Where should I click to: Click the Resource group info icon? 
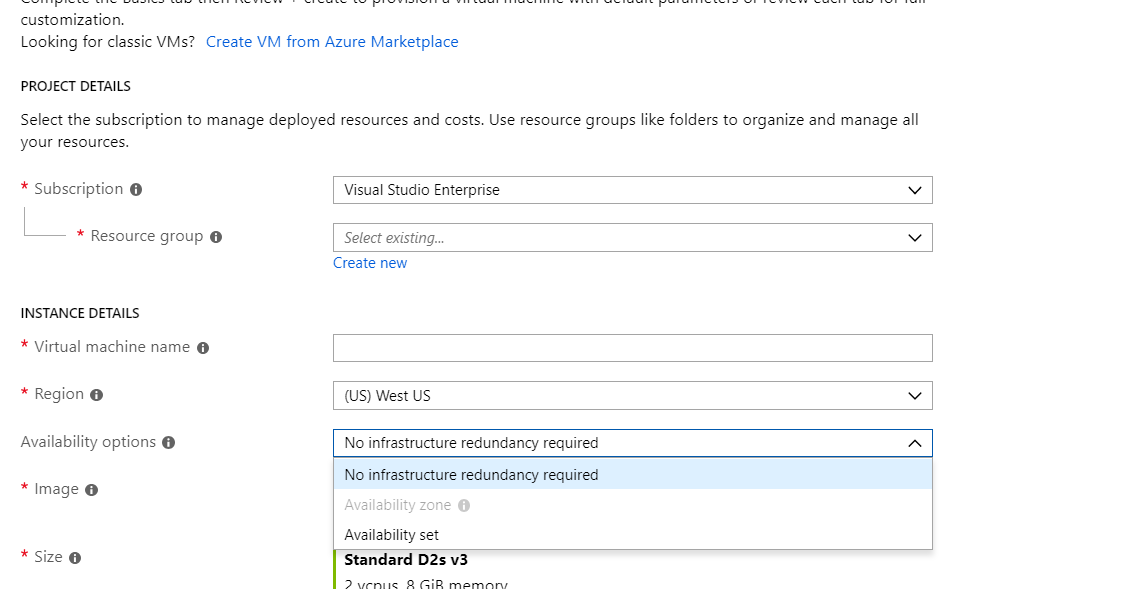[x=216, y=237]
